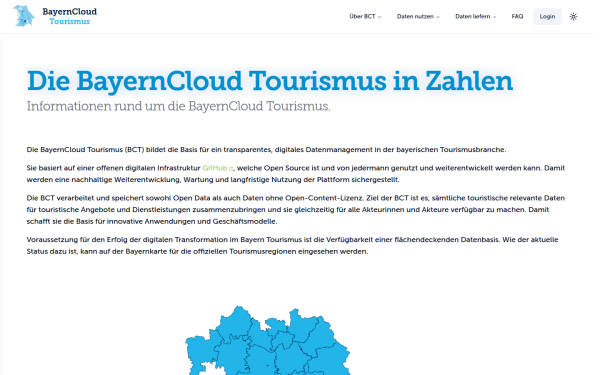
Task: Click the subtitle Informationen rund um die BayernCloud Tourismus
Action: coord(178,106)
